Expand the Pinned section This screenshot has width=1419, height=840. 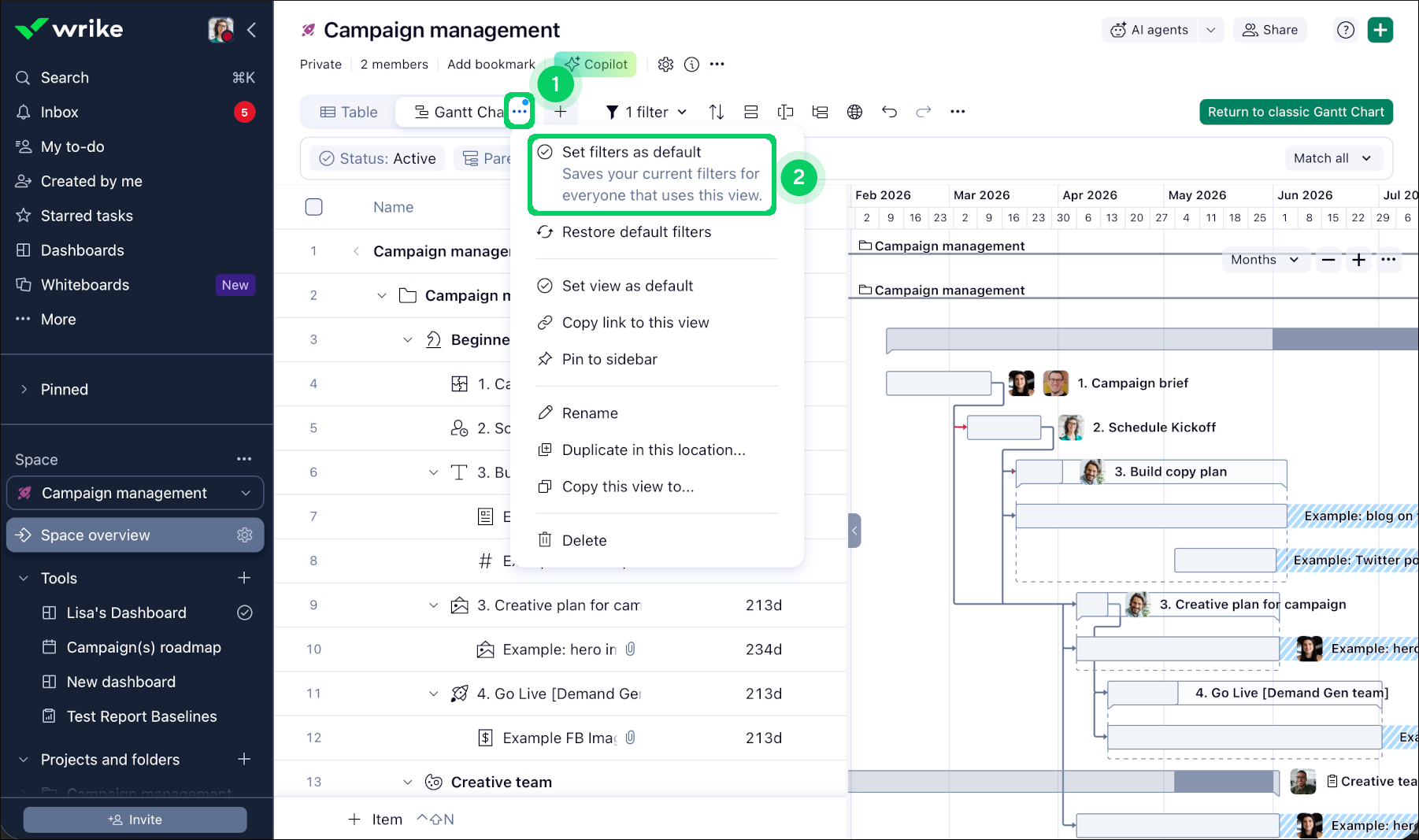24,389
